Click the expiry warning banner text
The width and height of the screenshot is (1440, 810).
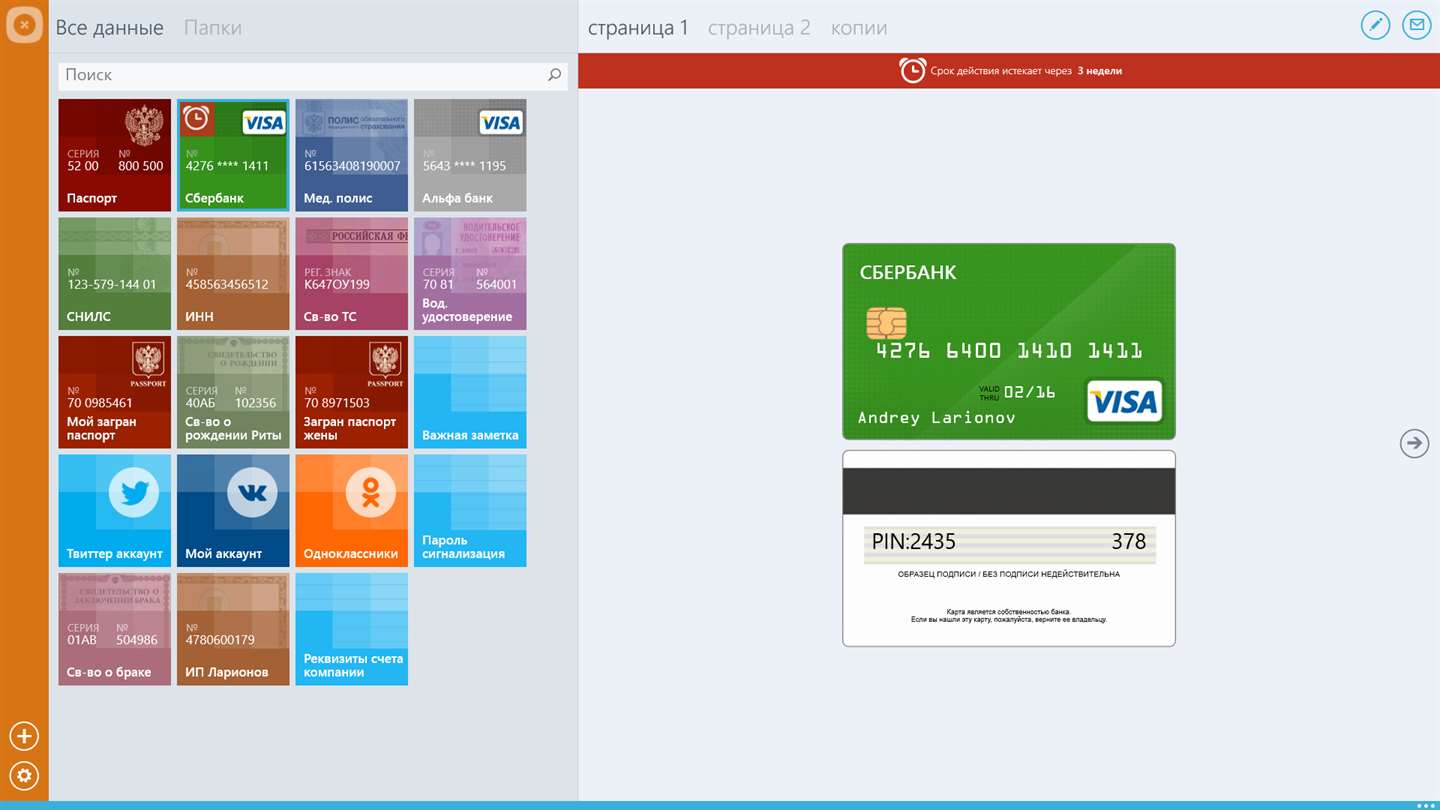point(1026,71)
